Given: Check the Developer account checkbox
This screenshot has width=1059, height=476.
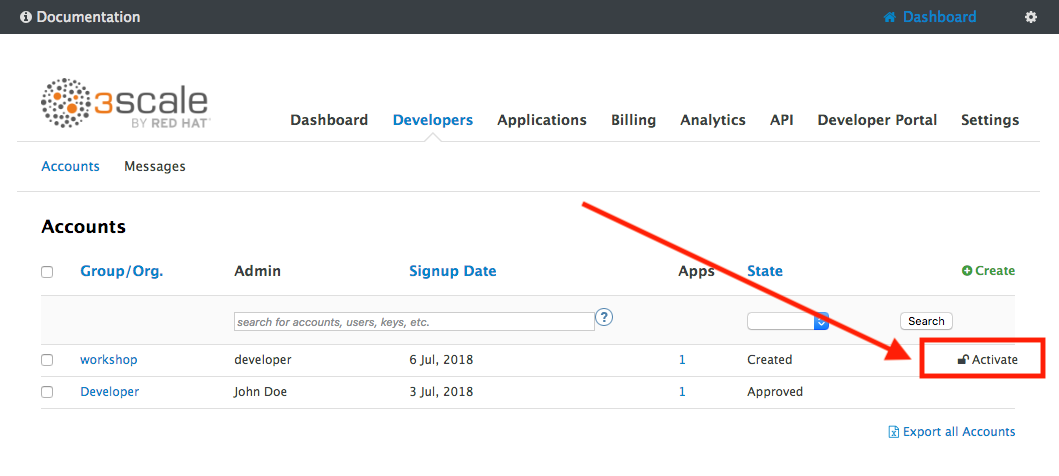Looking at the screenshot, I should coord(47,392).
